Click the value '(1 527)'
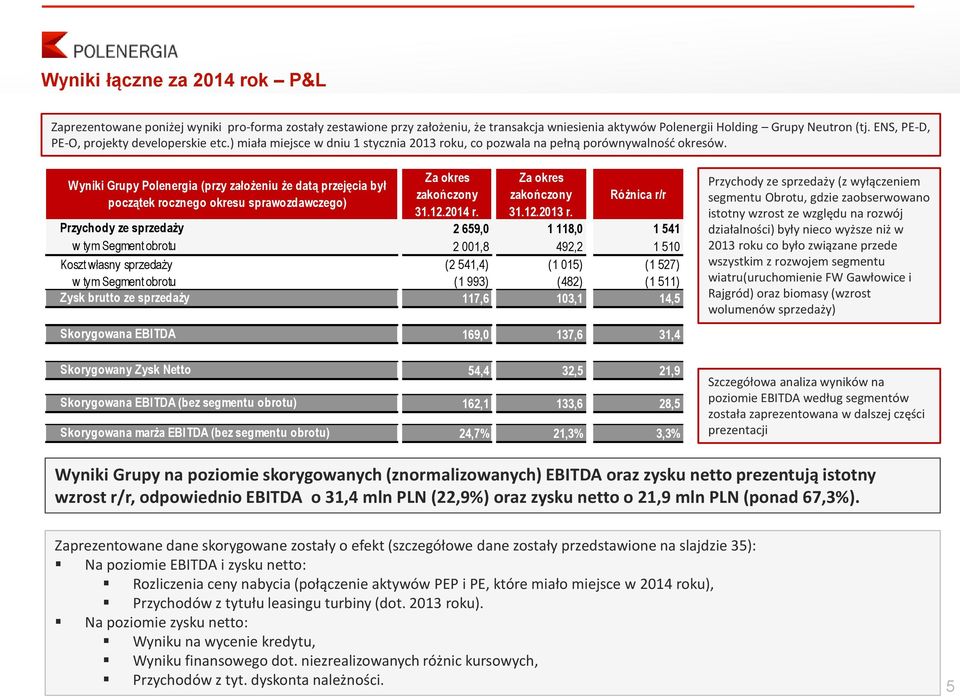This screenshot has width=960, height=697. tap(662, 265)
